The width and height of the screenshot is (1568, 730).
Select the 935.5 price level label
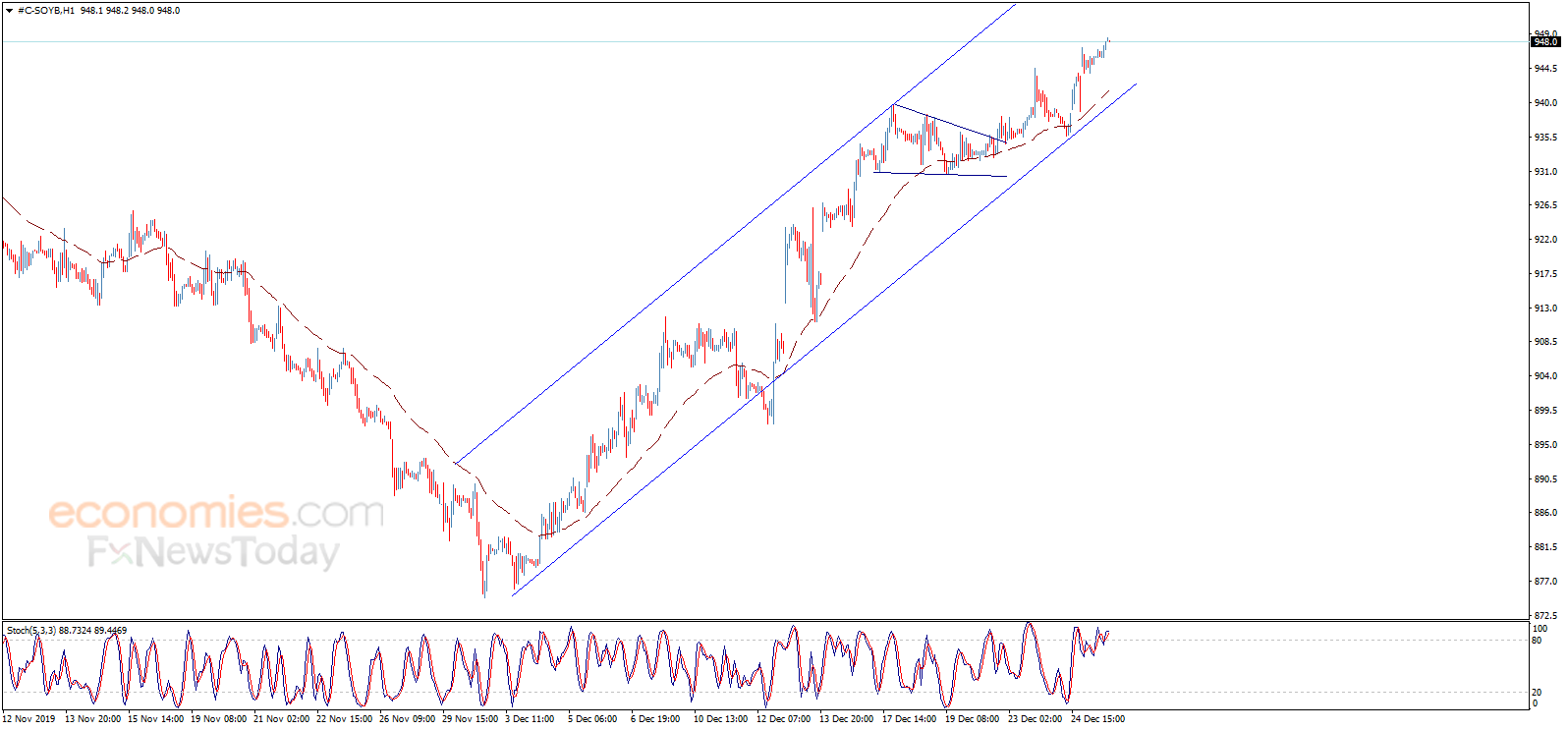[1546, 138]
